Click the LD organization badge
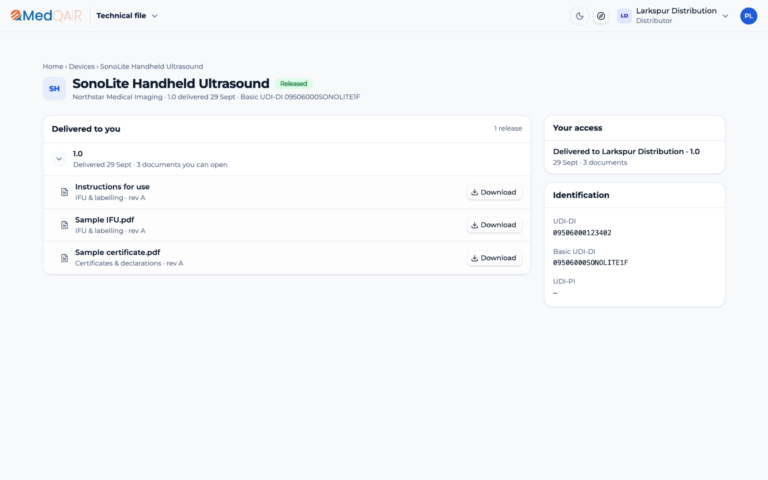The height and width of the screenshot is (480, 768). pos(624,16)
